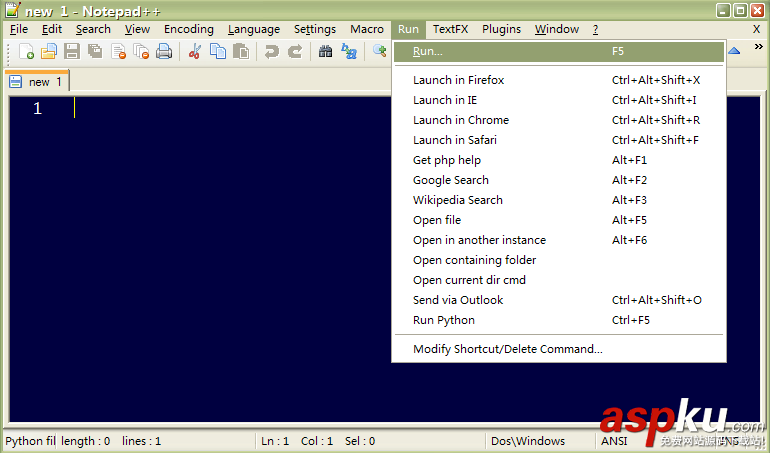Close document with menu bar X
The height and width of the screenshot is (453, 770).
point(756,29)
